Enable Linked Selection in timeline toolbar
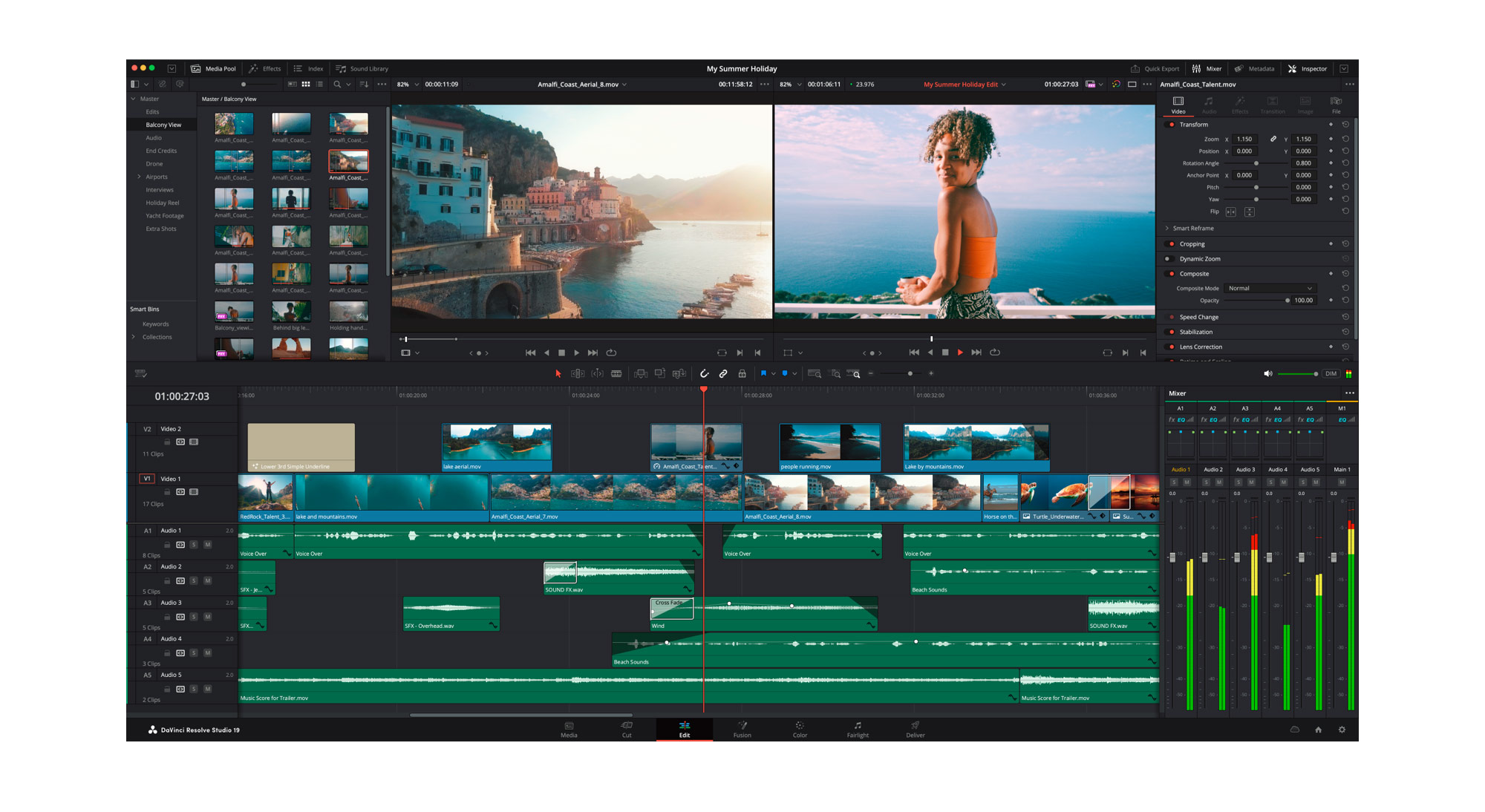The height and width of the screenshot is (812, 1485). coord(722,373)
